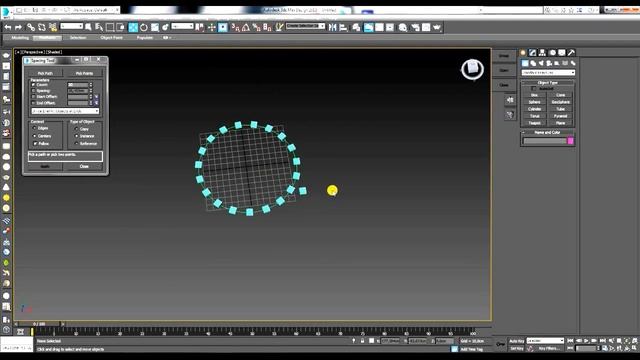Open the pink object color swatch

click(571, 141)
